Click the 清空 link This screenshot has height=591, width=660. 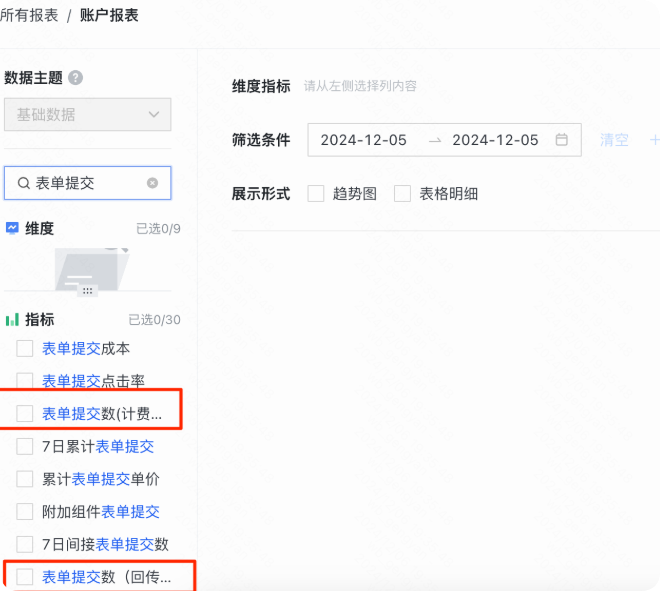[x=614, y=140]
